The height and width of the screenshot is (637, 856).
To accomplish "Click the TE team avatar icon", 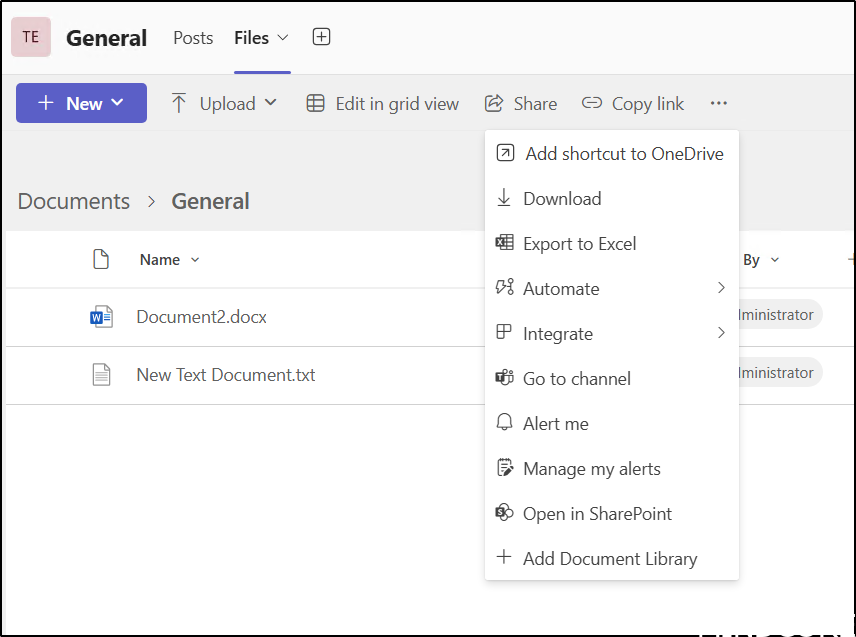I will click(x=31, y=37).
